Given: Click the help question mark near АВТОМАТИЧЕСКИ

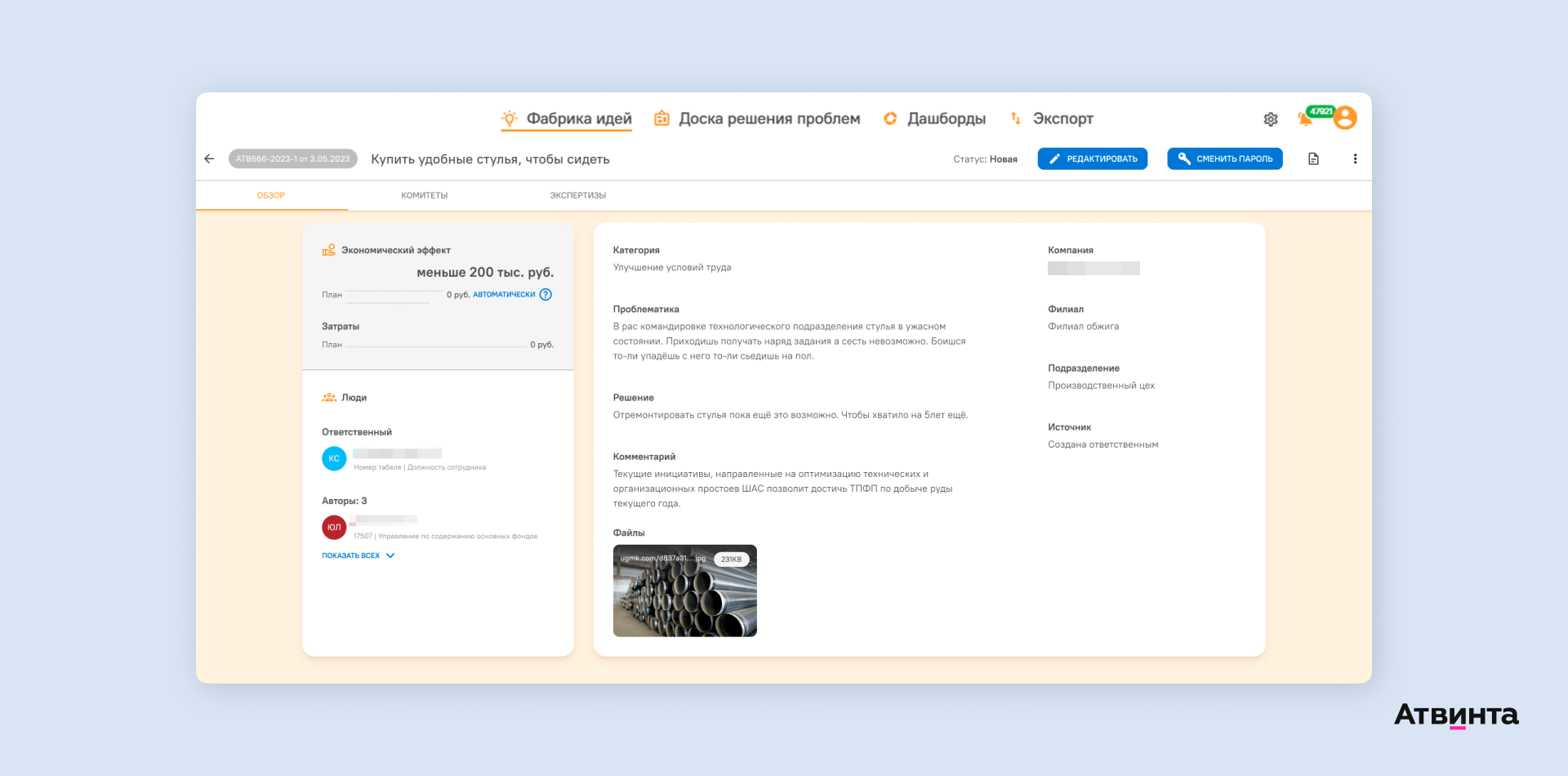Looking at the screenshot, I should point(546,295).
